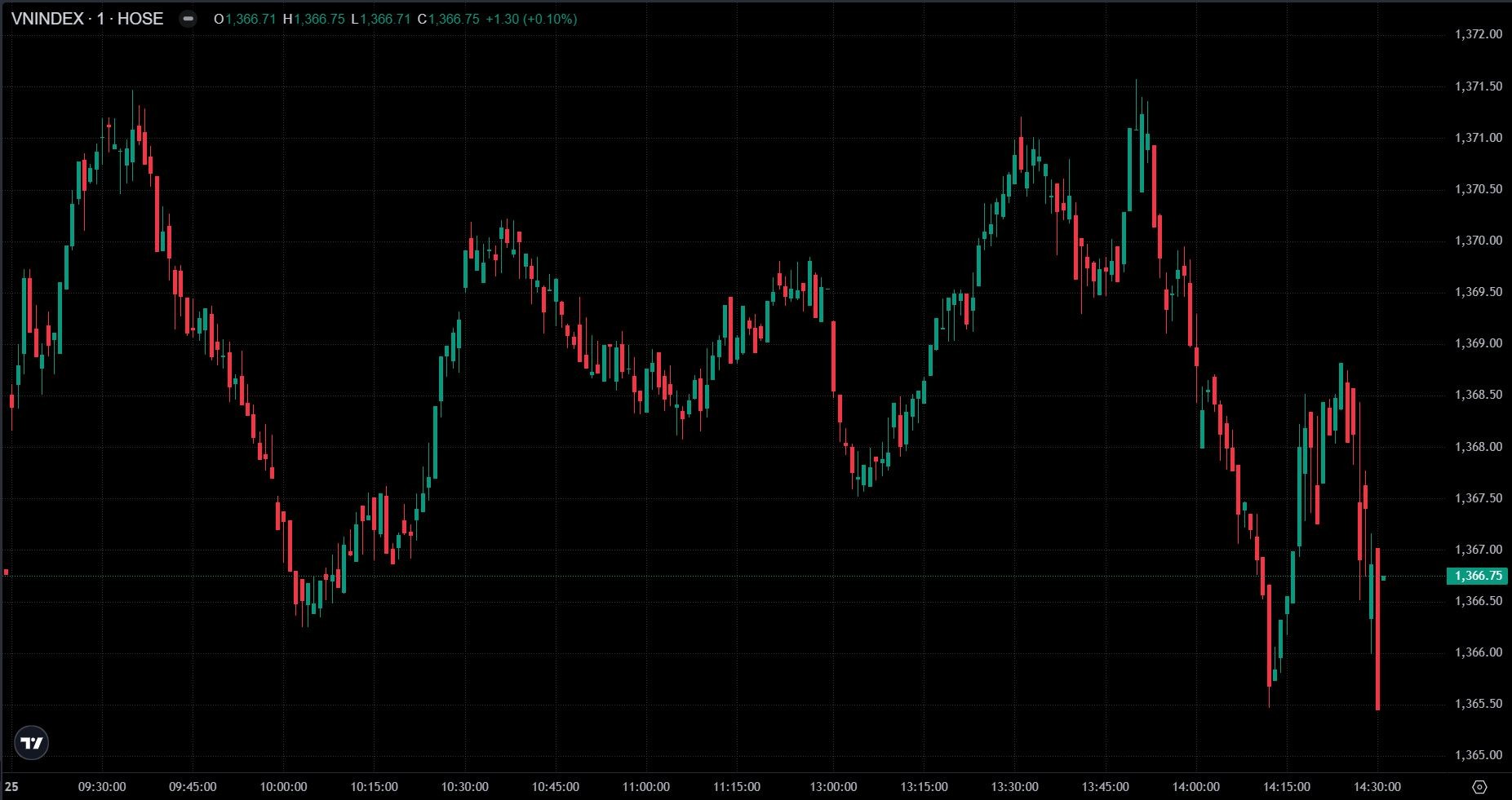Image resolution: width=1512 pixels, height=800 pixels.
Task: Click the Open value O1,366.71 in legend
Action: tap(245, 19)
